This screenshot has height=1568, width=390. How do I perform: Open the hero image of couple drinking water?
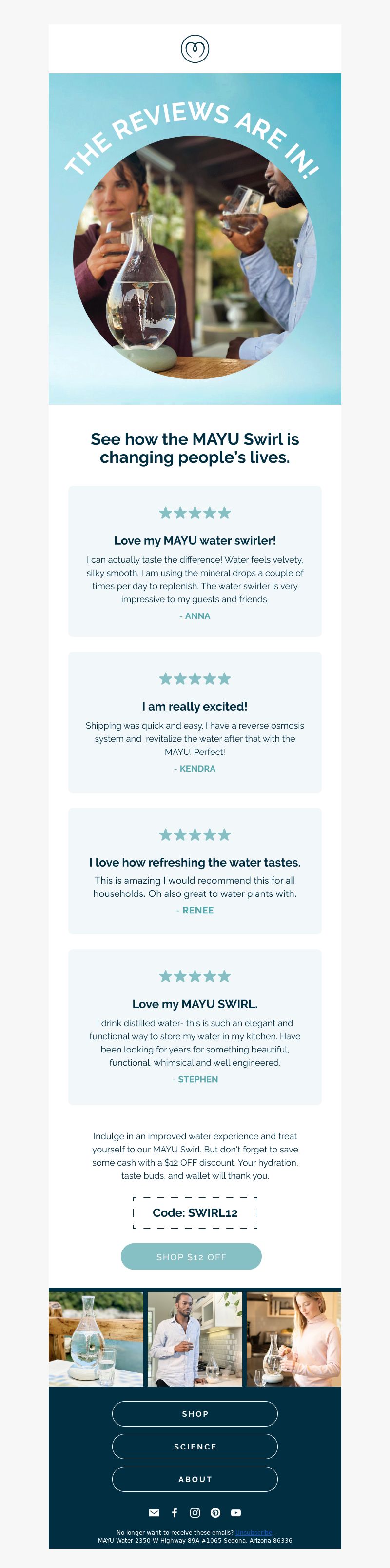(x=195, y=238)
